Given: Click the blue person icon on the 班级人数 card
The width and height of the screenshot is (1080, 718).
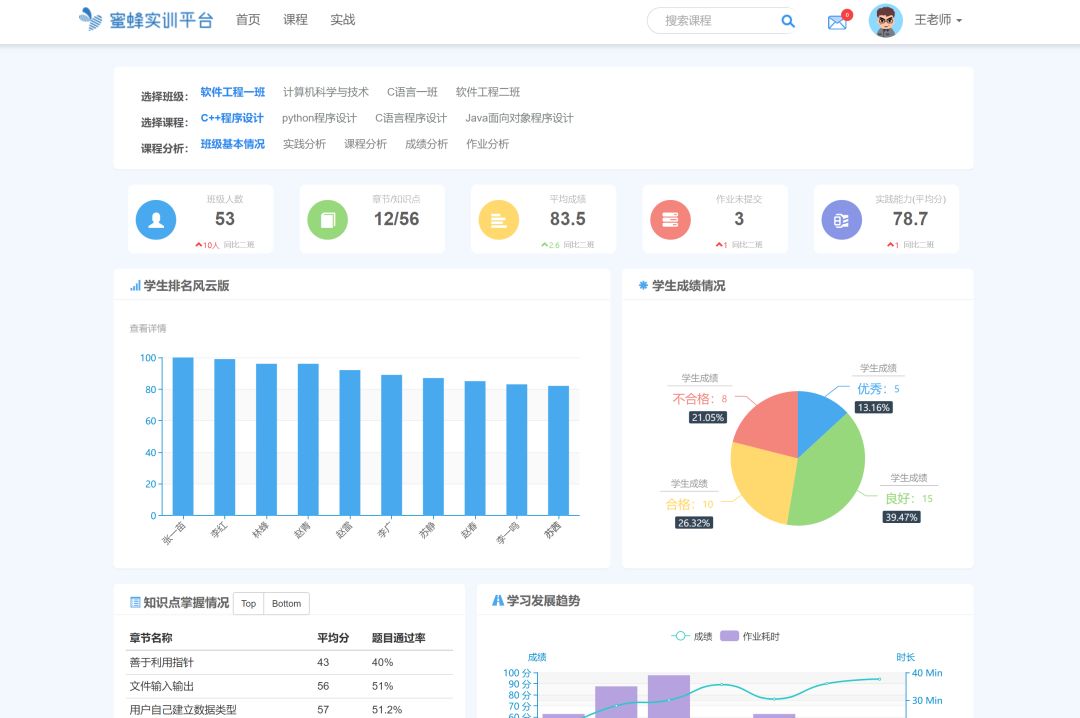Looking at the screenshot, I should pyautogui.click(x=156, y=218).
